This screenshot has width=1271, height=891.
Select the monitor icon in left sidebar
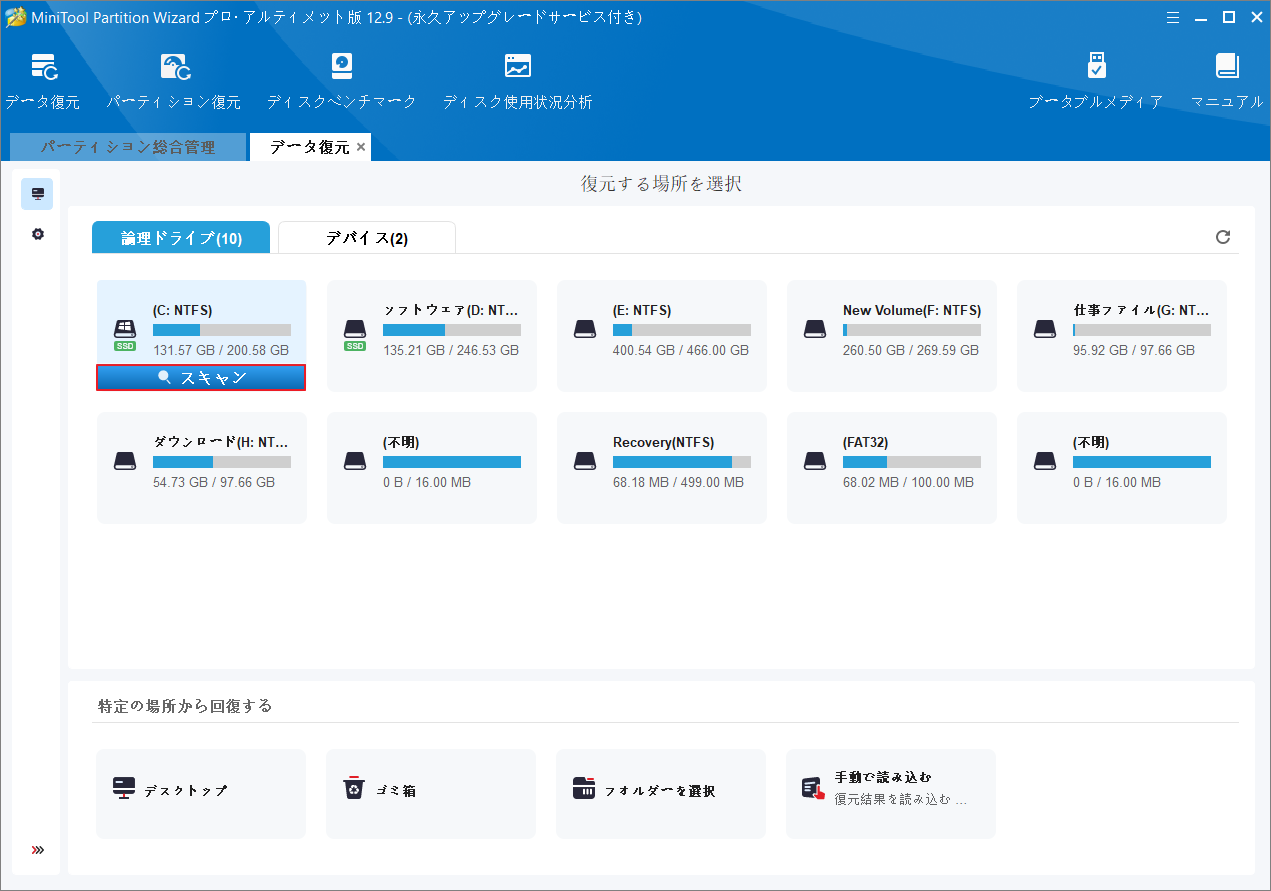pos(37,194)
